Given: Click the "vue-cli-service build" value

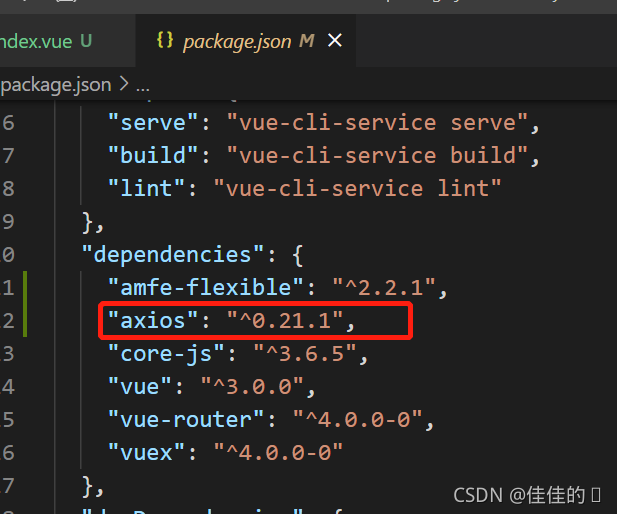Looking at the screenshot, I should 377,155.
